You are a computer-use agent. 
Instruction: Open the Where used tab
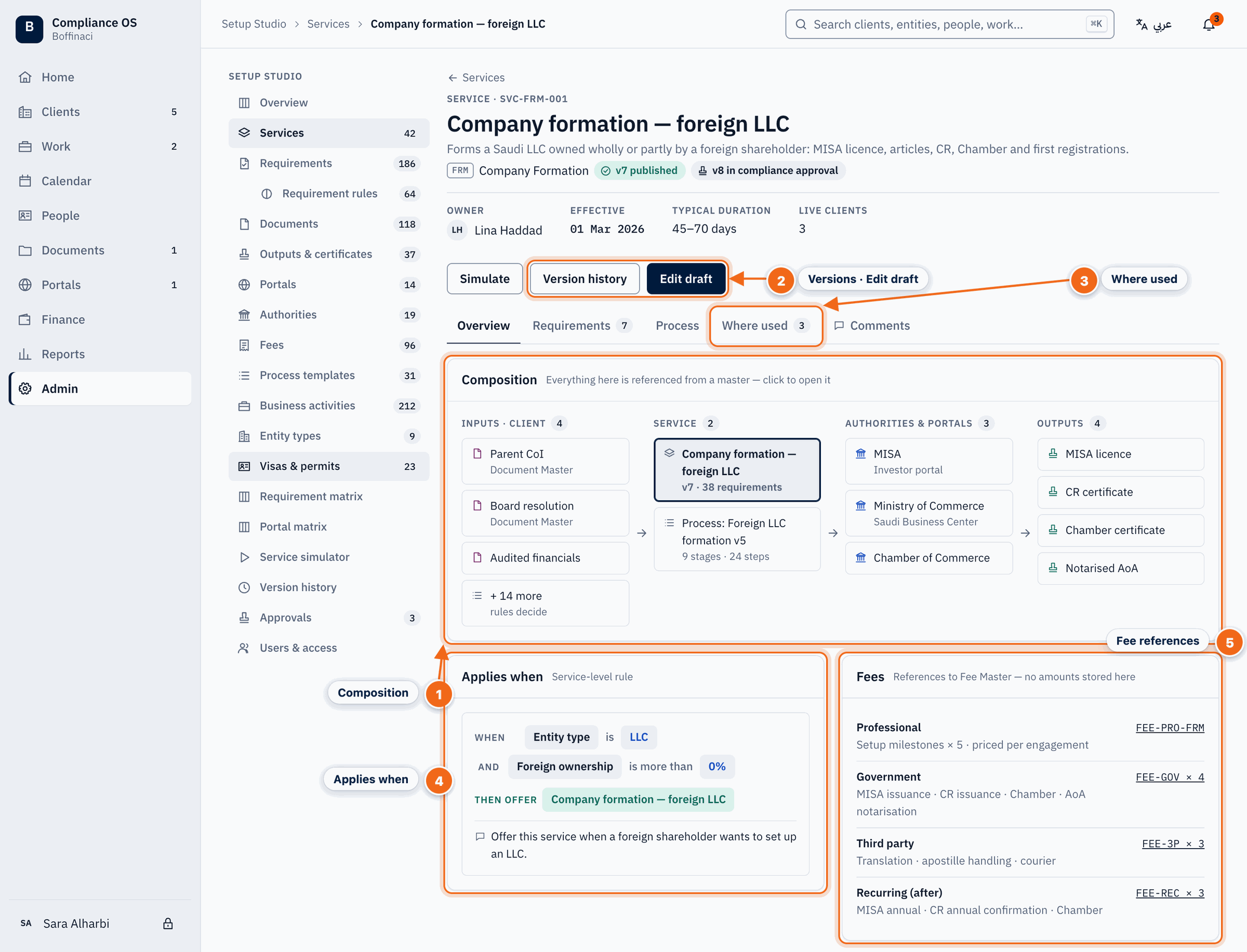pyautogui.click(x=765, y=325)
